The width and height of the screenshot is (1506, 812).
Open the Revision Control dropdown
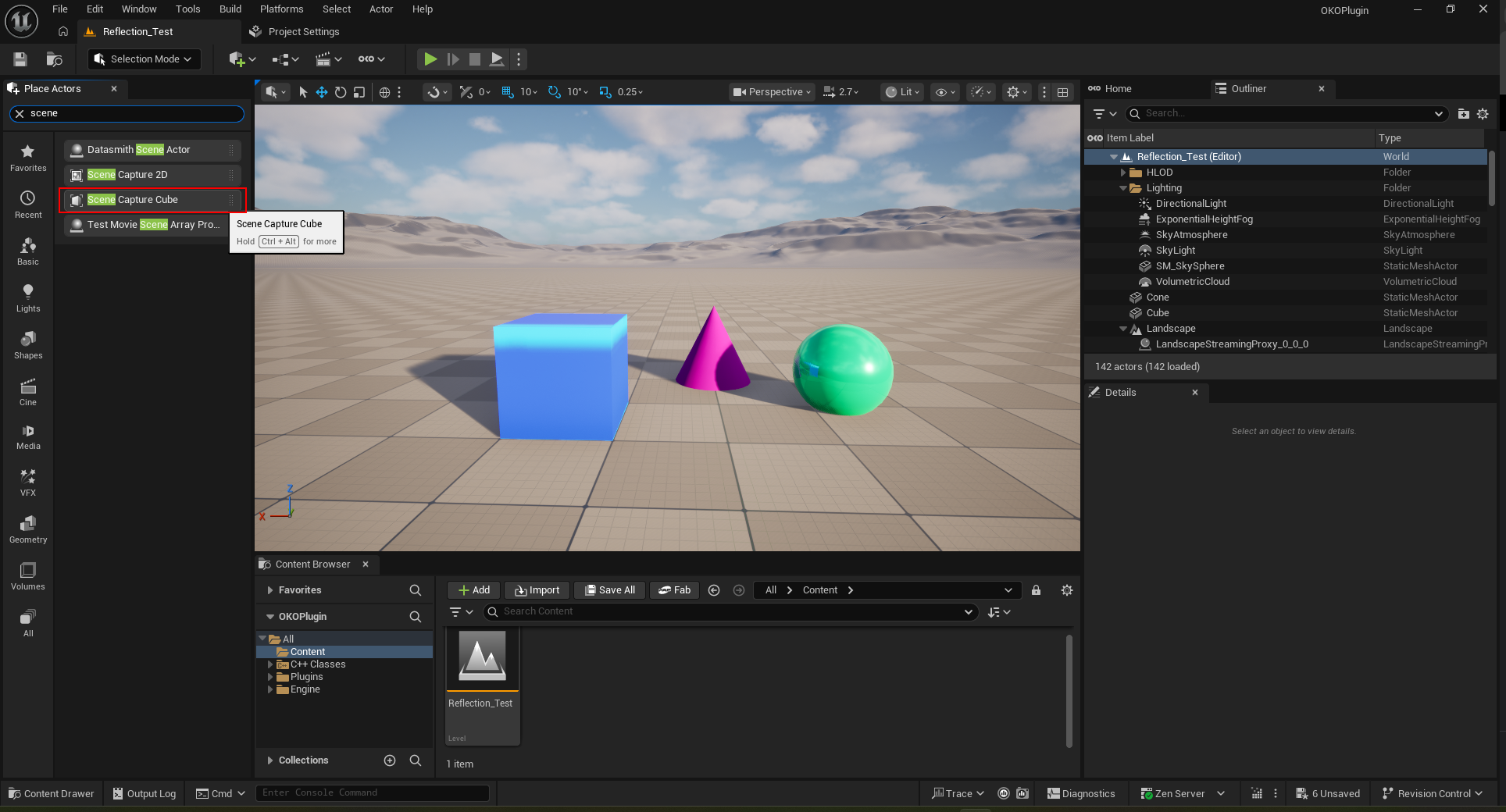pos(1432,794)
